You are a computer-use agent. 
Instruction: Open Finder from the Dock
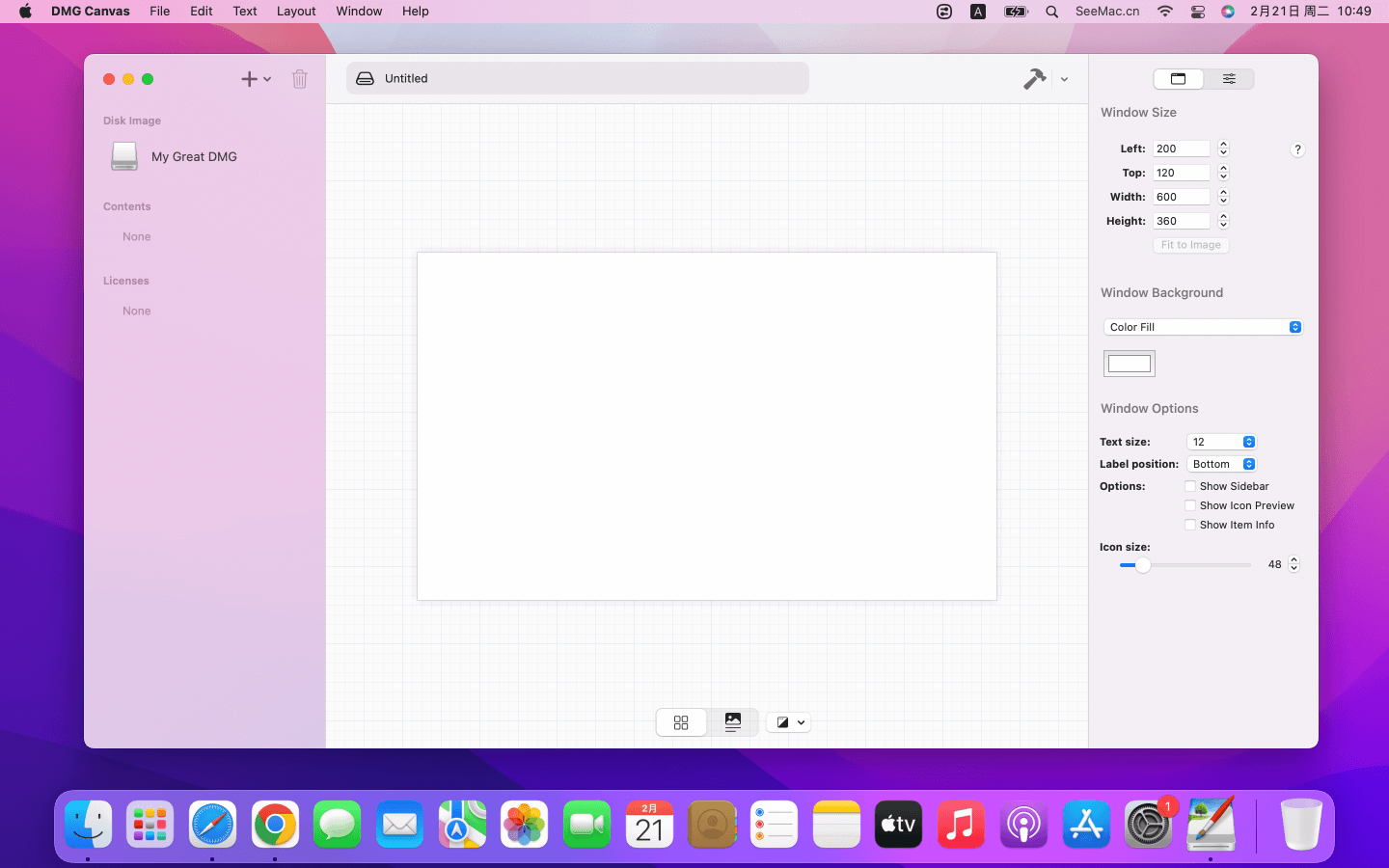pyautogui.click(x=89, y=825)
